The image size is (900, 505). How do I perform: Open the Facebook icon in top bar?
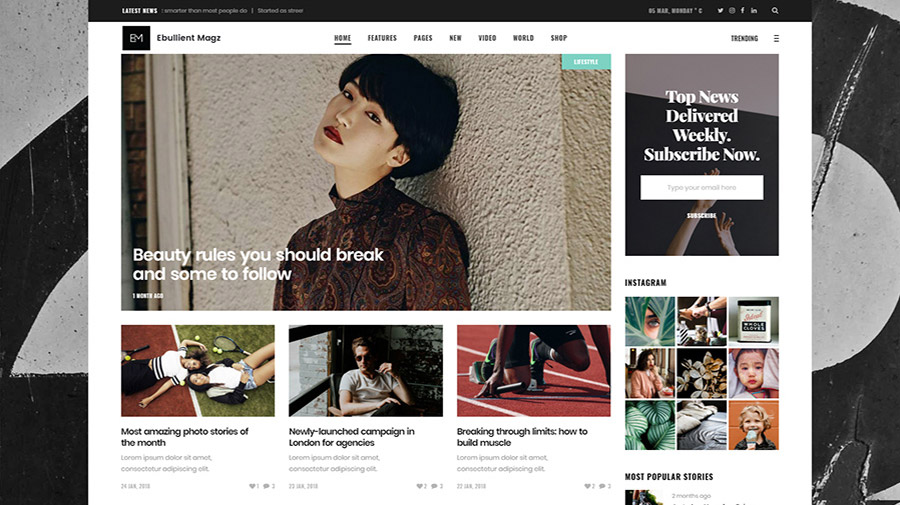742,10
